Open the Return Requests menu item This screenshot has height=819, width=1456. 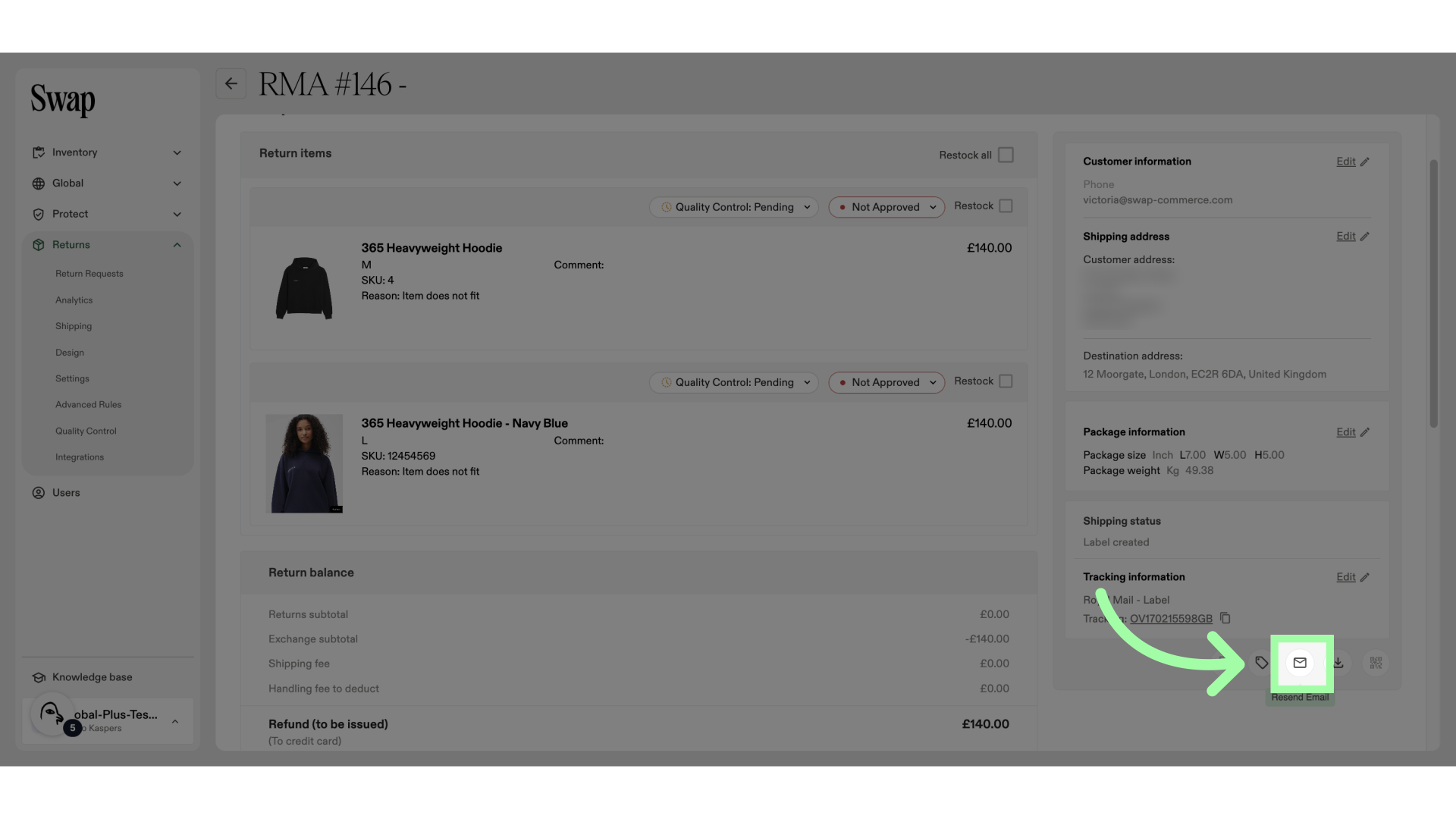point(89,274)
